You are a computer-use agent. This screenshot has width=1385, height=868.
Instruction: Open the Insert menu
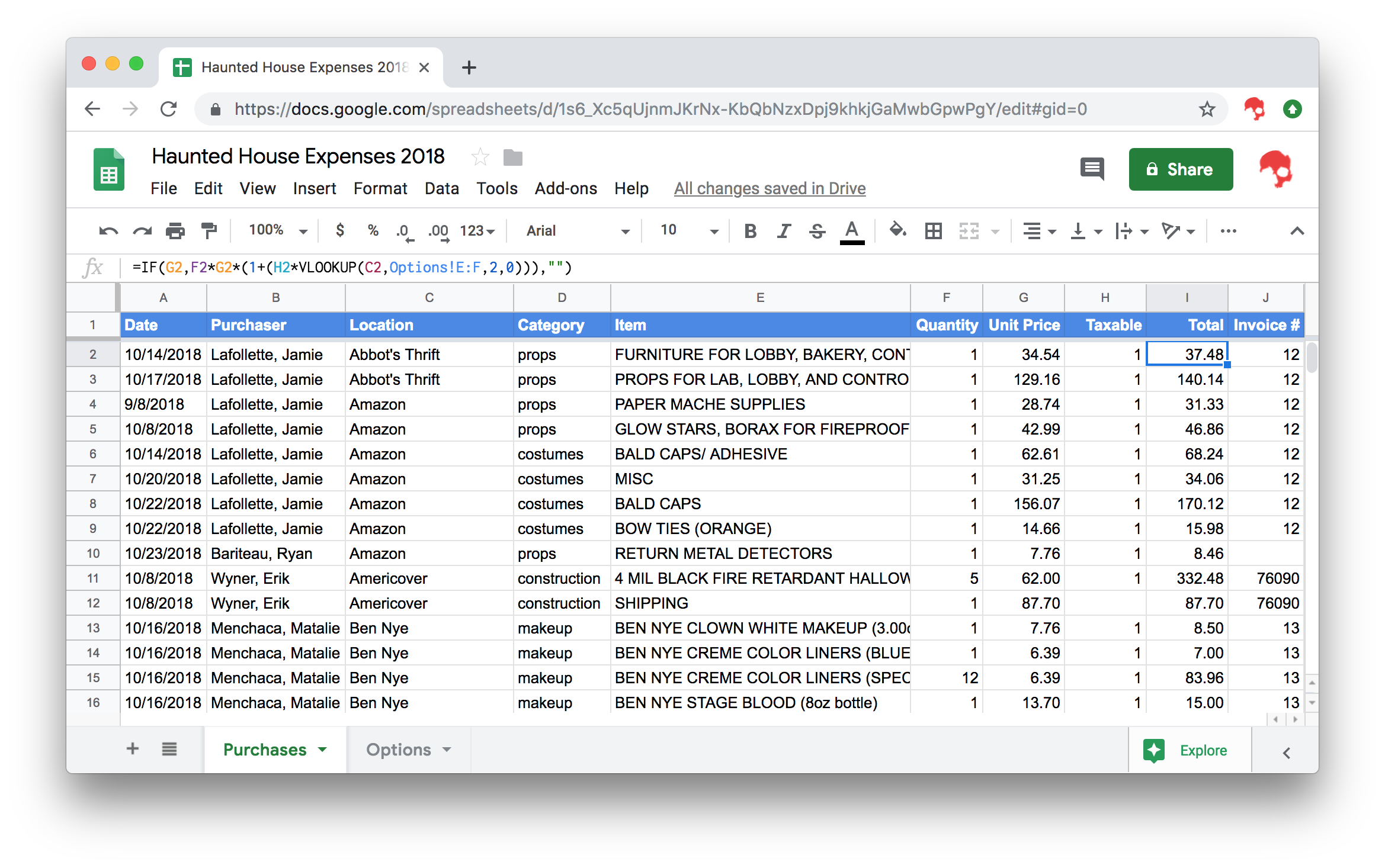pos(314,188)
